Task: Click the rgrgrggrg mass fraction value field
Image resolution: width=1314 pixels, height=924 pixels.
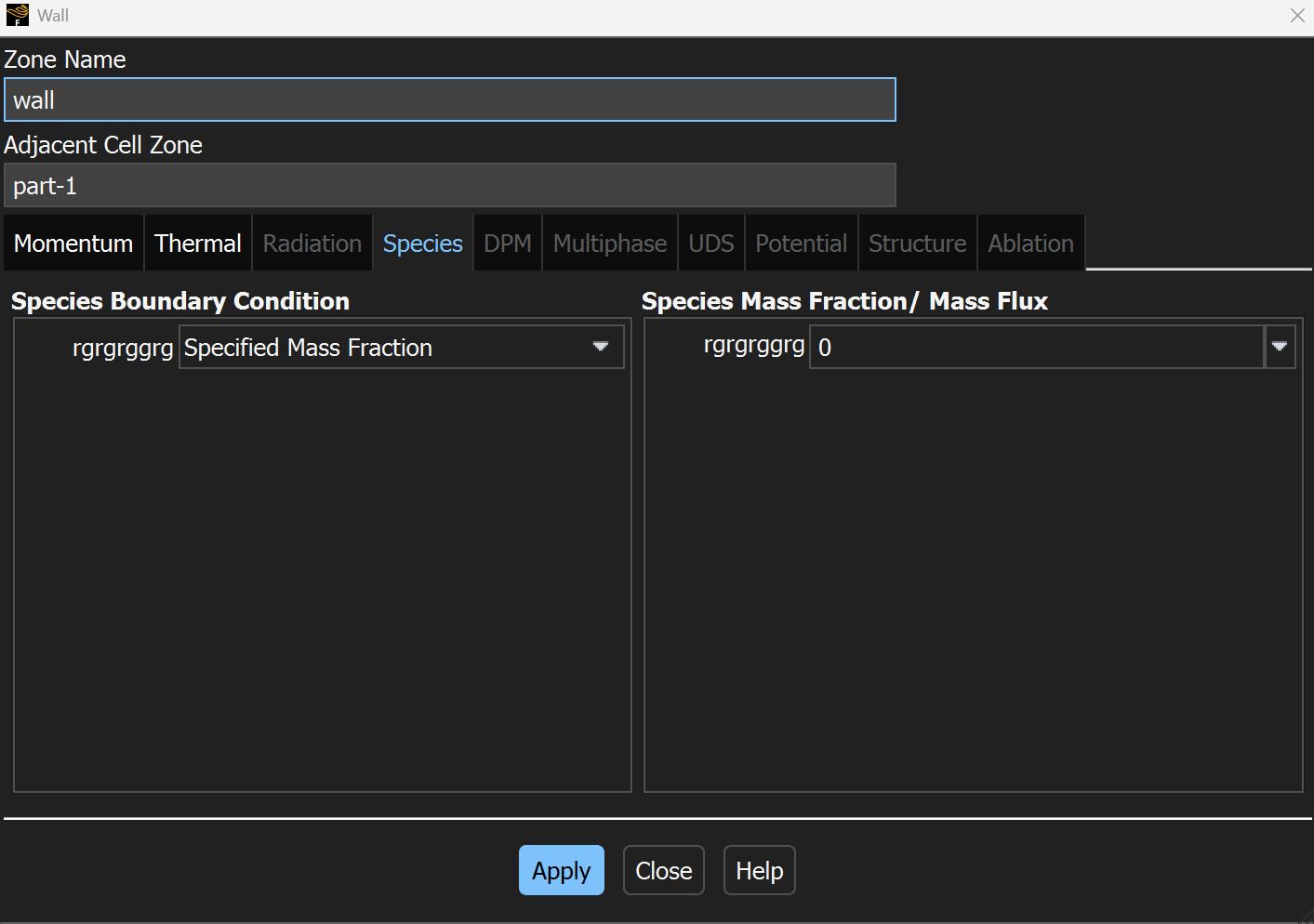Action: pyautogui.click(x=1036, y=348)
